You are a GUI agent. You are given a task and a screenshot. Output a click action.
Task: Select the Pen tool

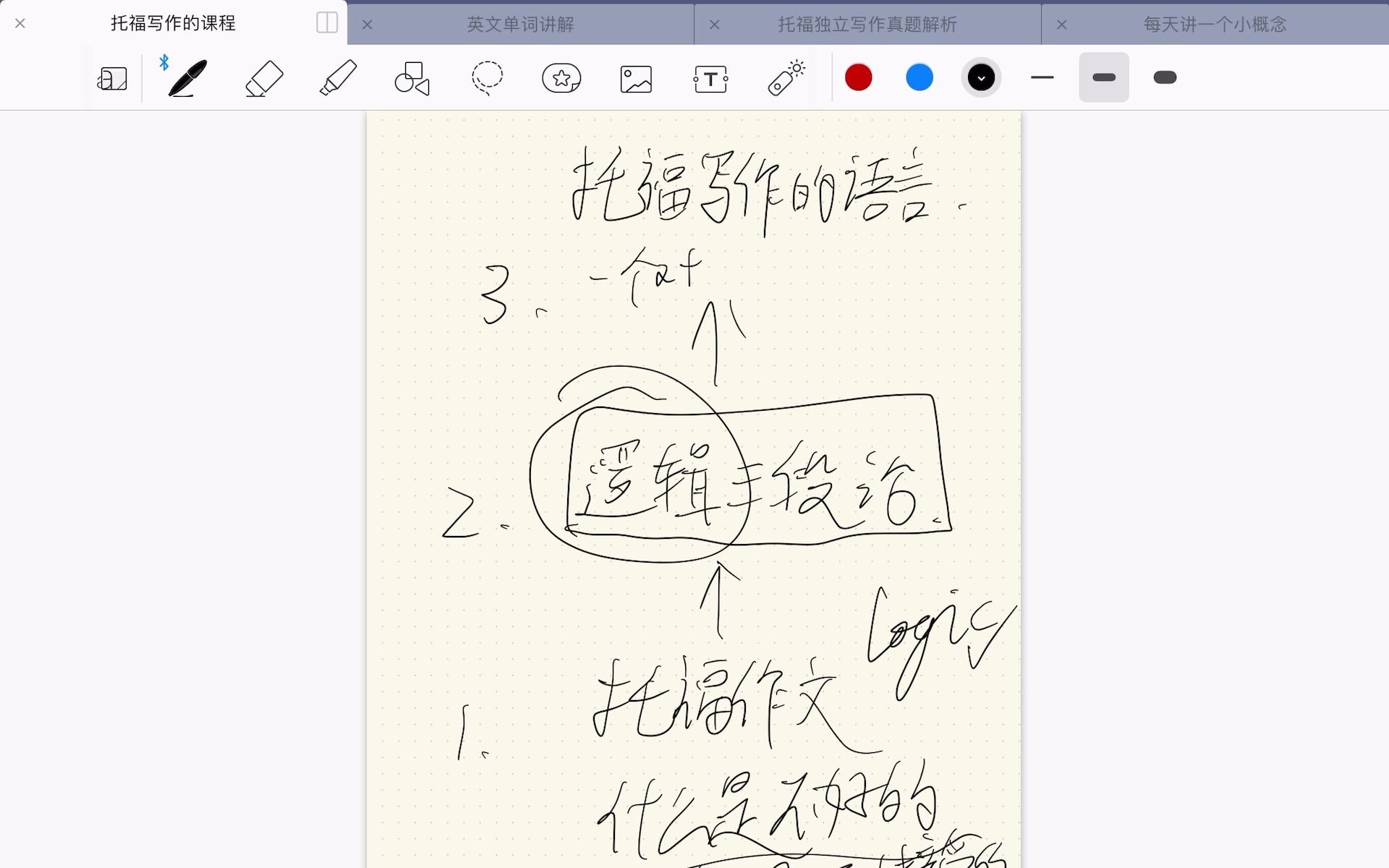pyautogui.click(x=186, y=77)
